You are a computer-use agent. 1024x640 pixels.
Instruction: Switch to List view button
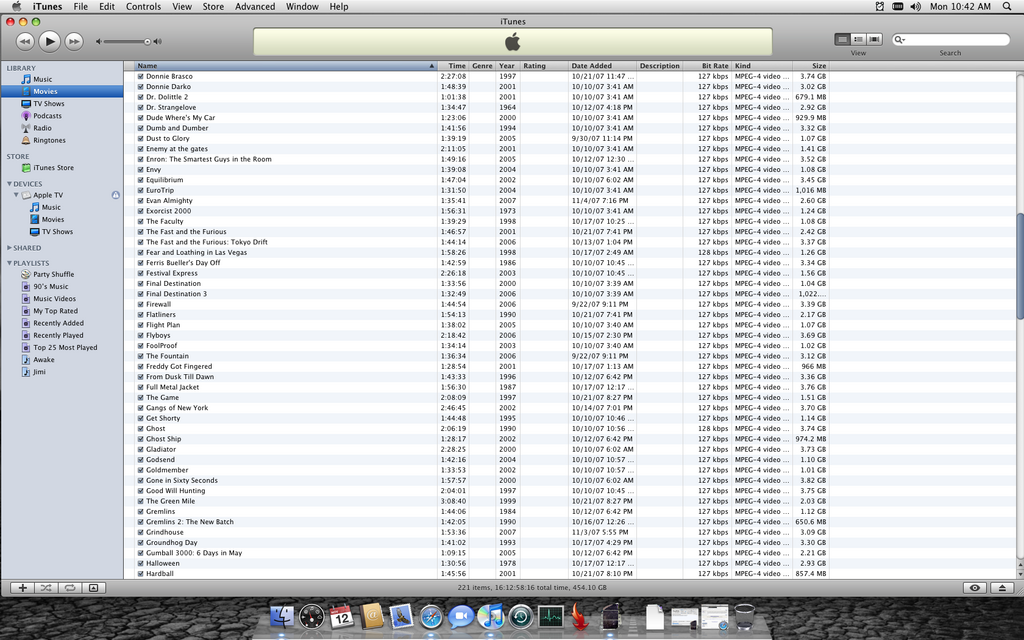(842, 40)
